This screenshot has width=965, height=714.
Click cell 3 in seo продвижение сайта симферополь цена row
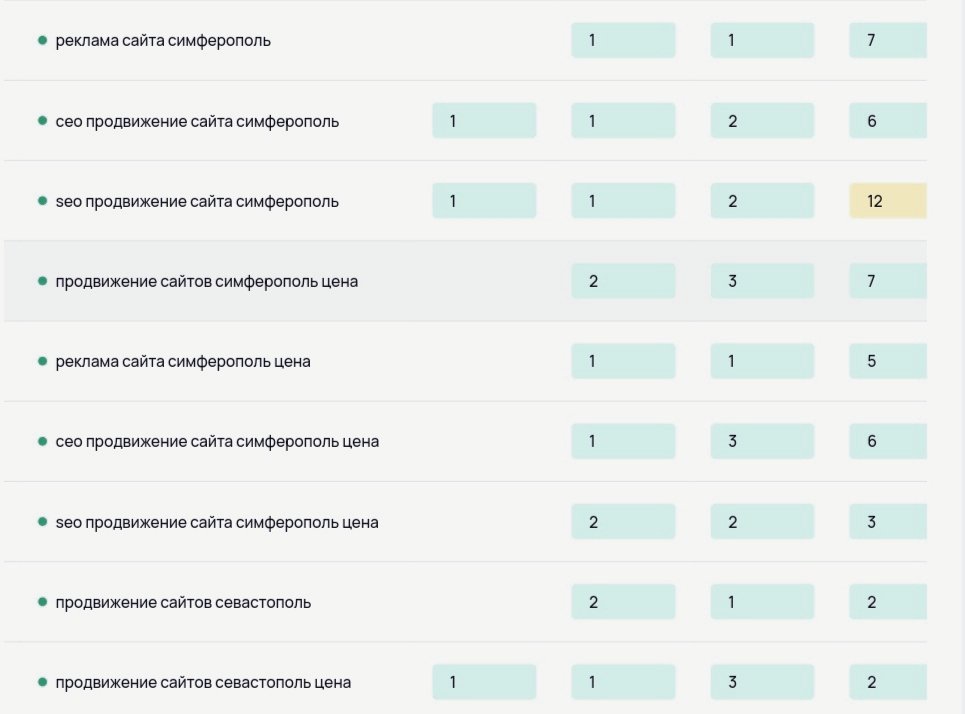pos(887,522)
